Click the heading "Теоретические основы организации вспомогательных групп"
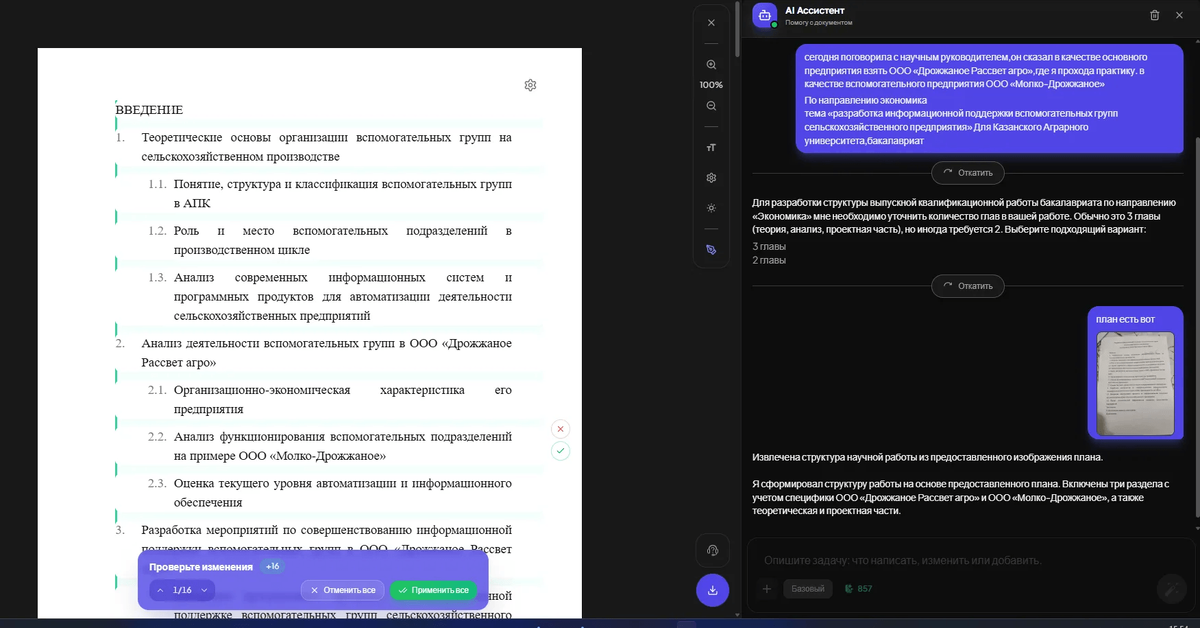This screenshot has height=628, width=1200. pos(326,147)
